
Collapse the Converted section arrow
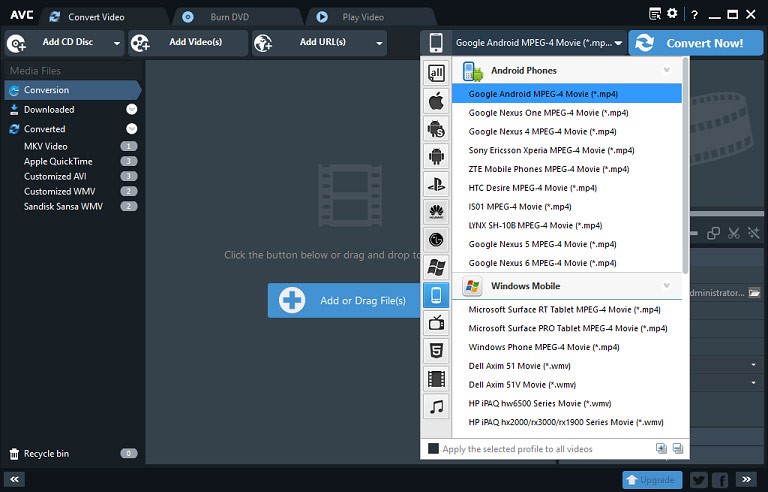[131, 129]
